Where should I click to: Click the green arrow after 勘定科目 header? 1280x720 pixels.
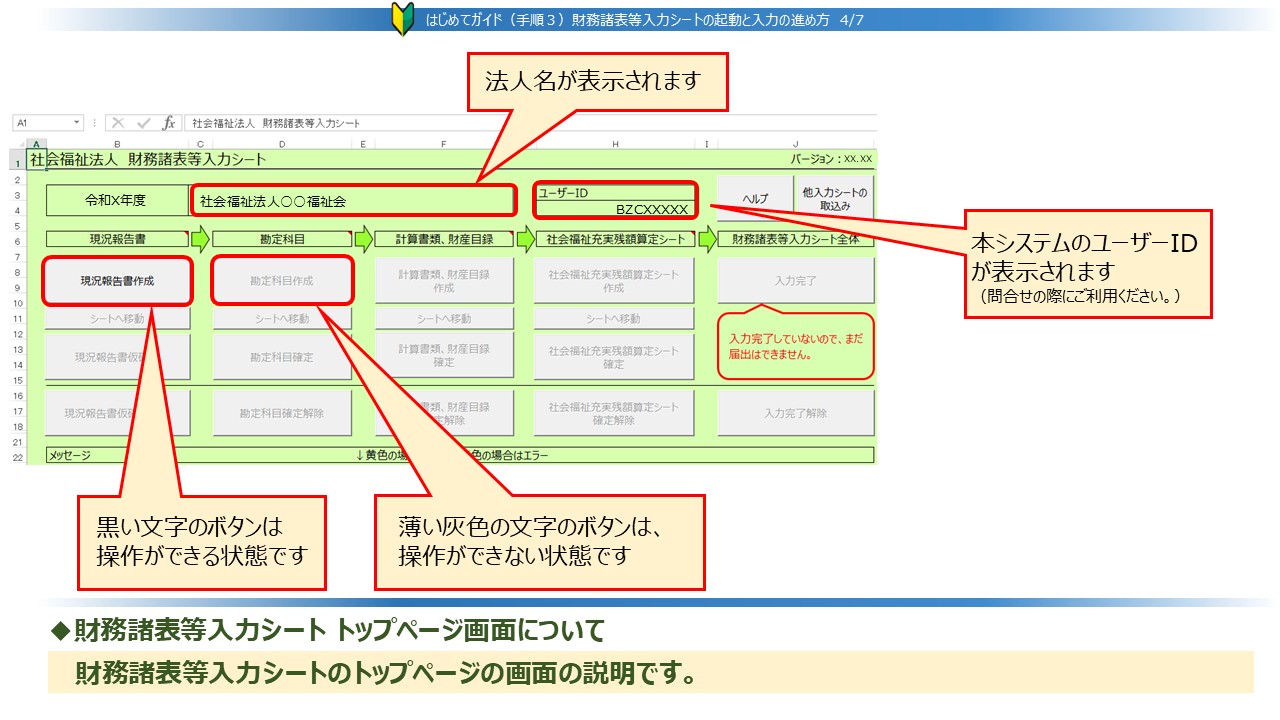[363, 240]
